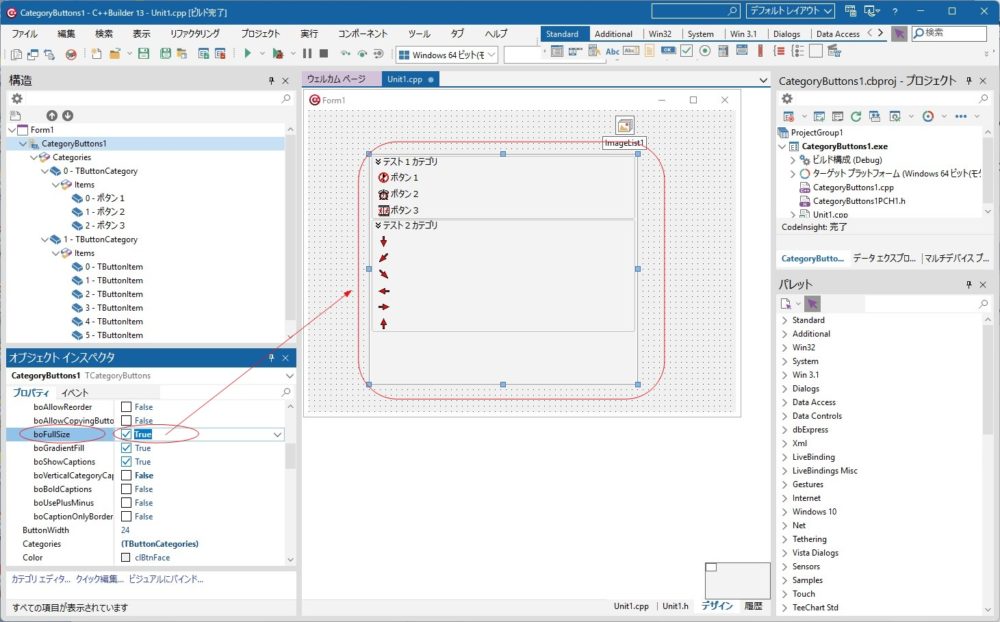1000x622 pixels.
Task: Switch to the ウェルカム ページ tab
Action: pos(337,79)
